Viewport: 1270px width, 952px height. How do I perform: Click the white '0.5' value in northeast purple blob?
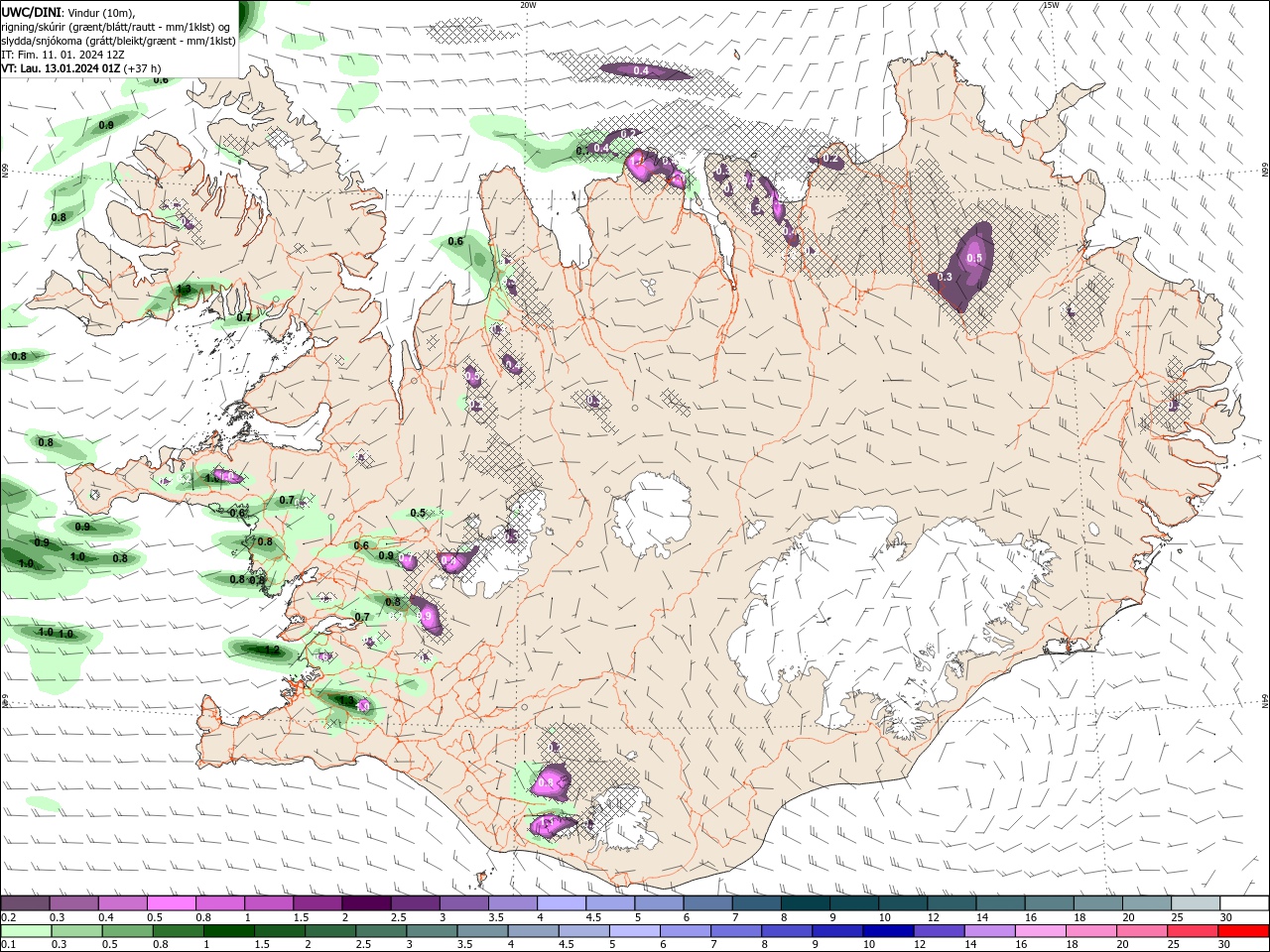[974, 258]
